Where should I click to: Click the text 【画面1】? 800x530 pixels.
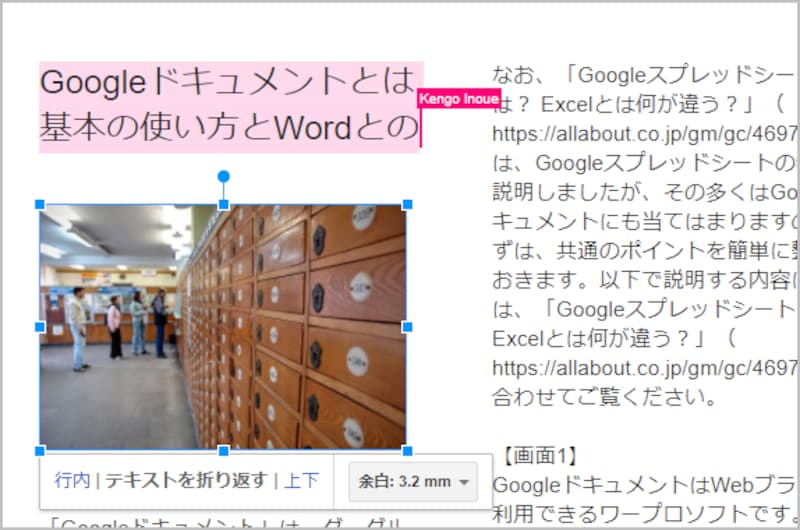click(540, 456)
